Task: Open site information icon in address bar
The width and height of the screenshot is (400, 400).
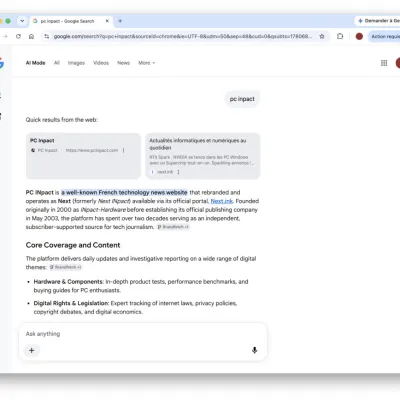Action: (47, 36)
